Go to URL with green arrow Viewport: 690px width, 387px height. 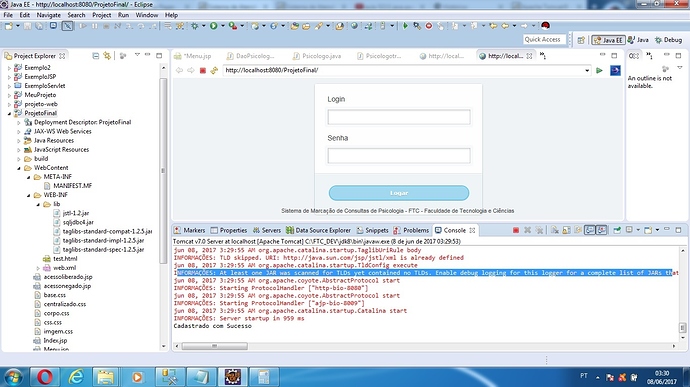coord(599,70)
